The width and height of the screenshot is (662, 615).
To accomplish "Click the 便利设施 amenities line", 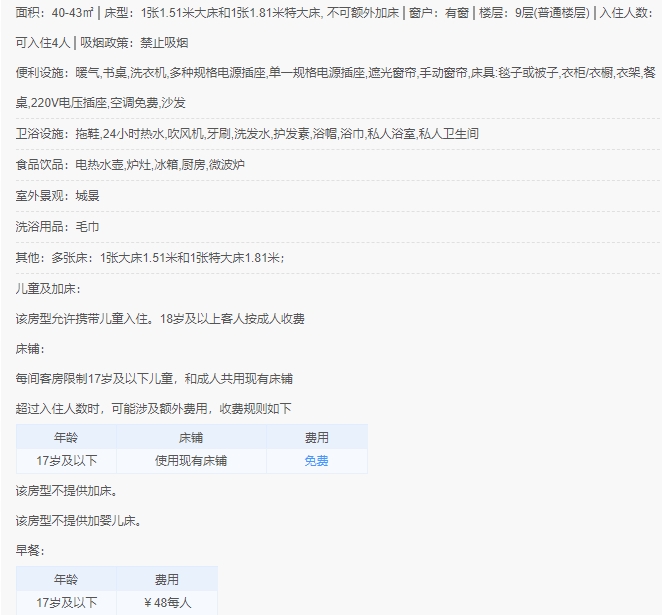I will point(336,73).
